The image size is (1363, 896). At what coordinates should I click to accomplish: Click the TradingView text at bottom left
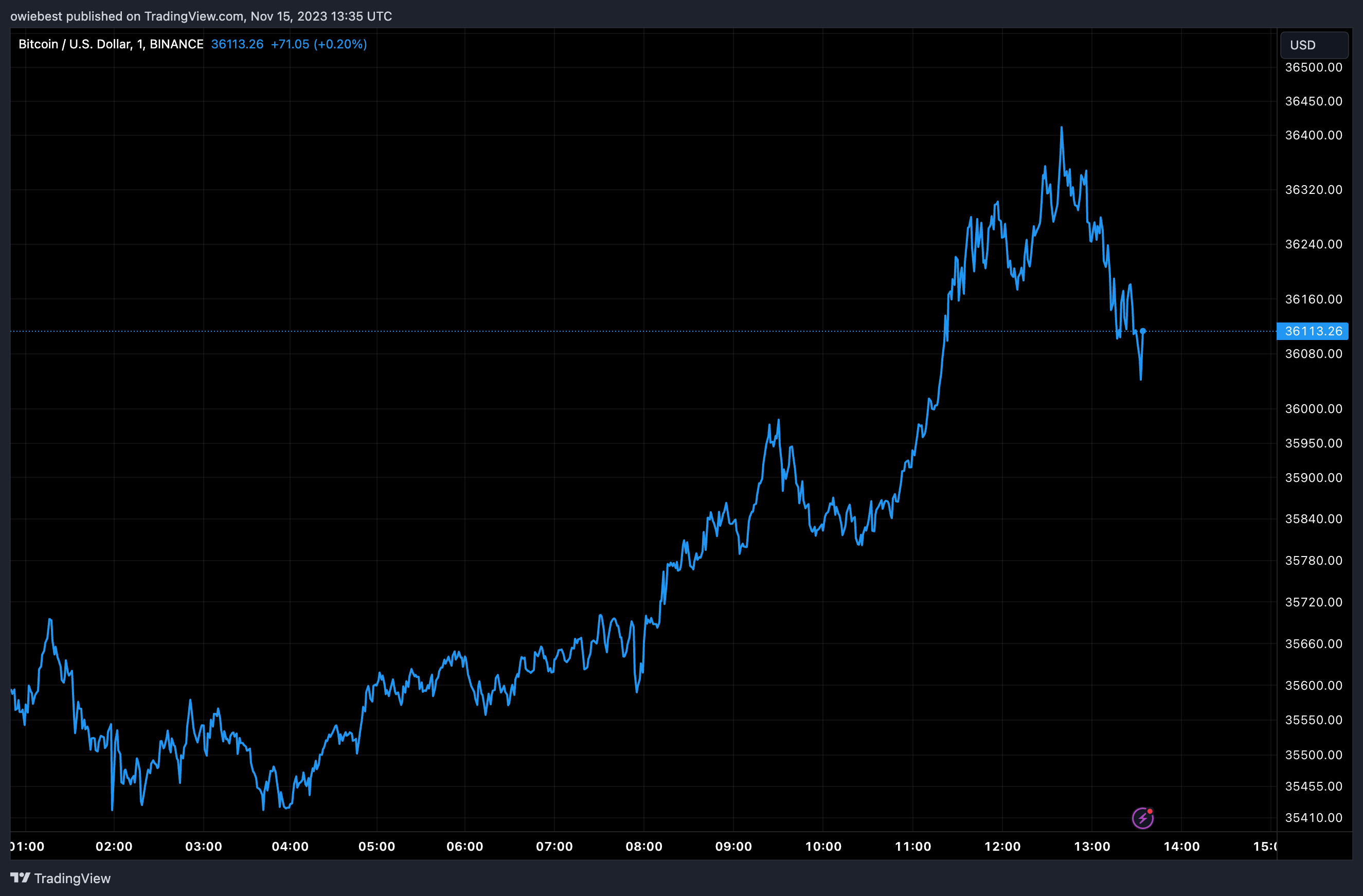point(72,878)
